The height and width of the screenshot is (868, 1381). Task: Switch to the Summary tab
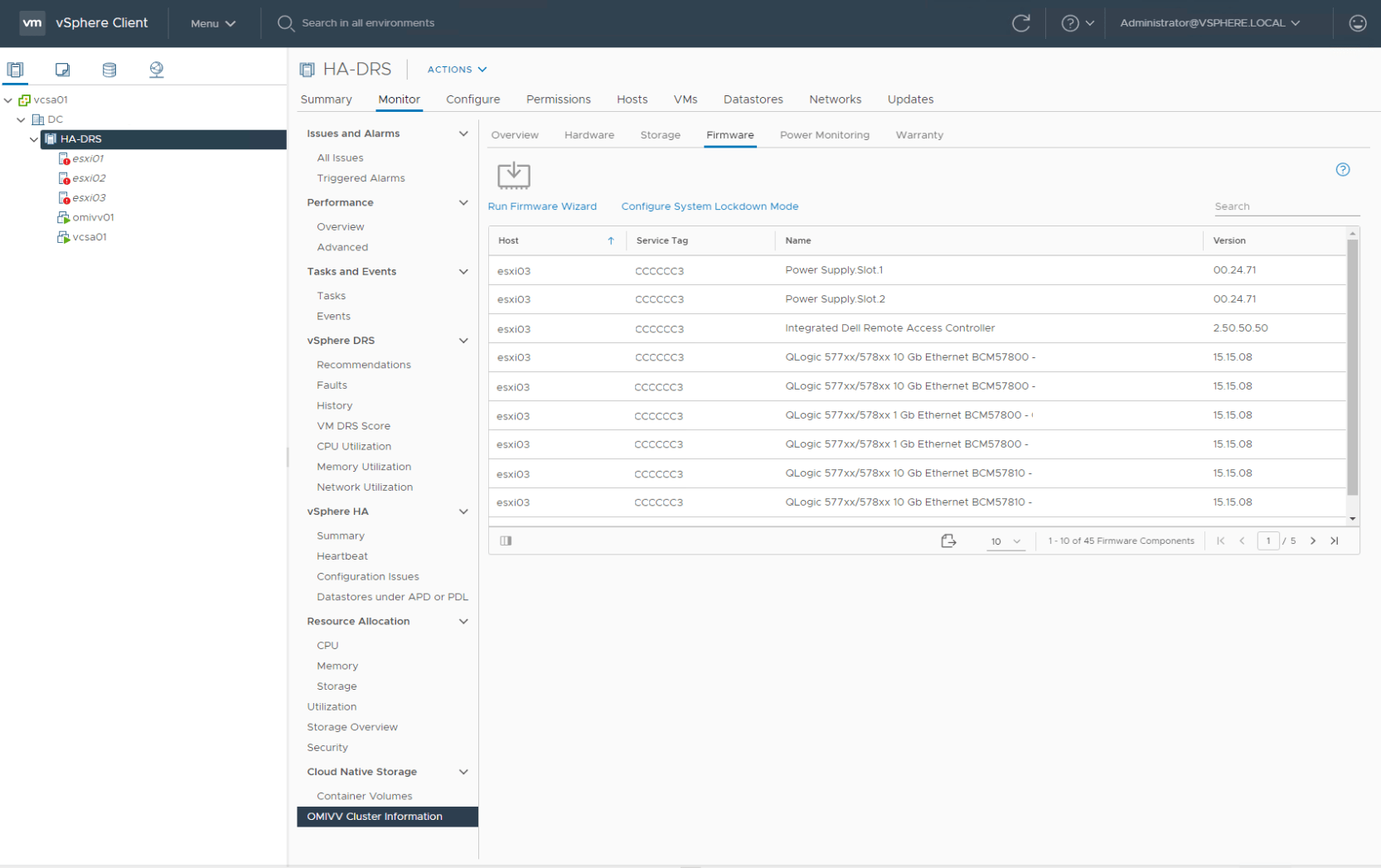click(x=326, y=99)
